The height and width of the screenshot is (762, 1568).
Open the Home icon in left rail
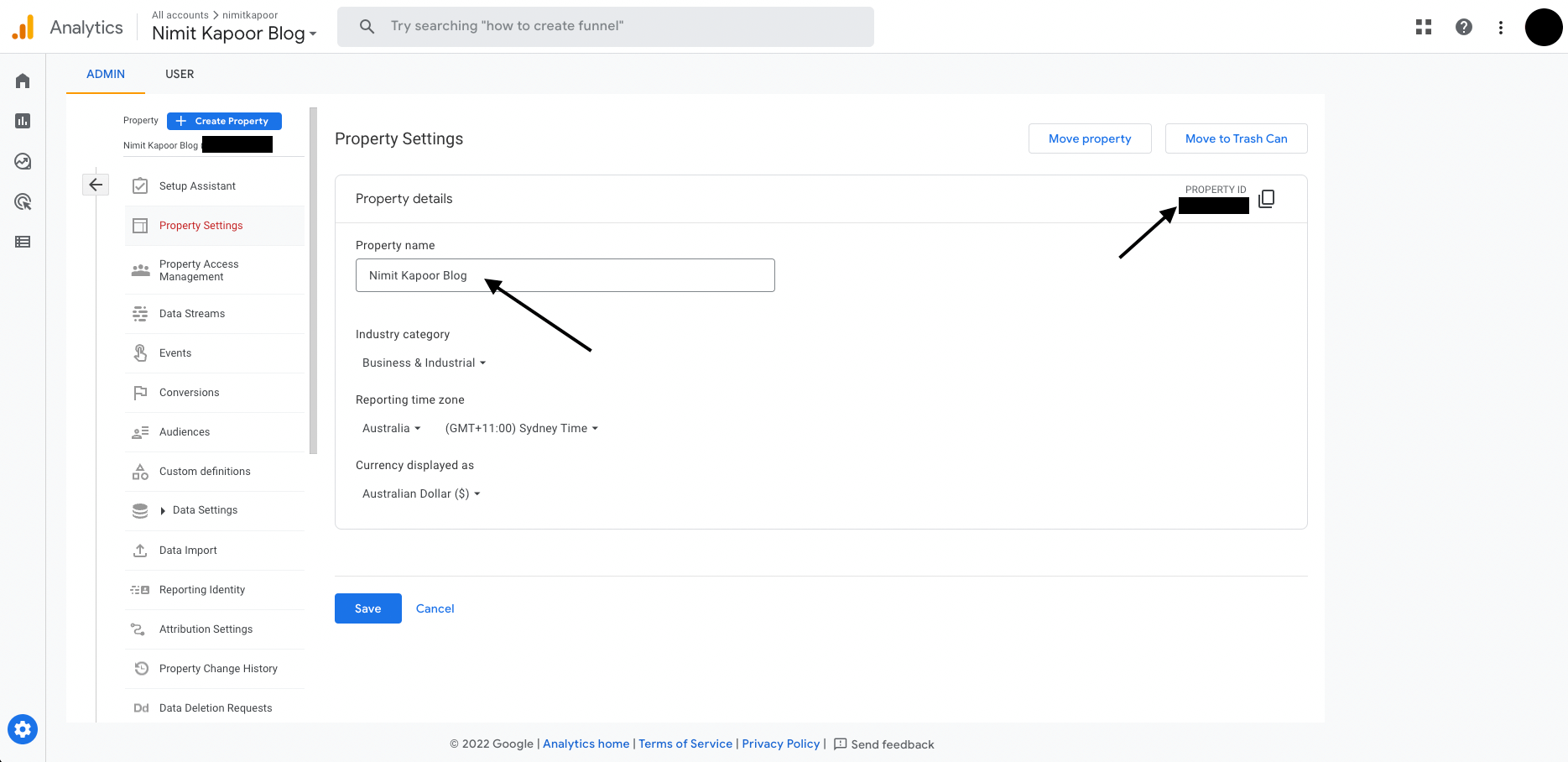pyautogui.click(x=23, y=81)
